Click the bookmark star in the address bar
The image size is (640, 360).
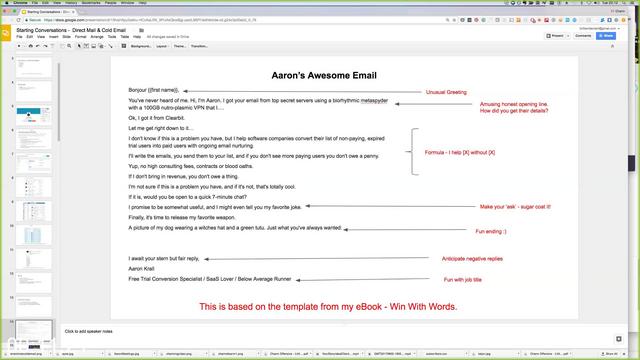point(454,20)
